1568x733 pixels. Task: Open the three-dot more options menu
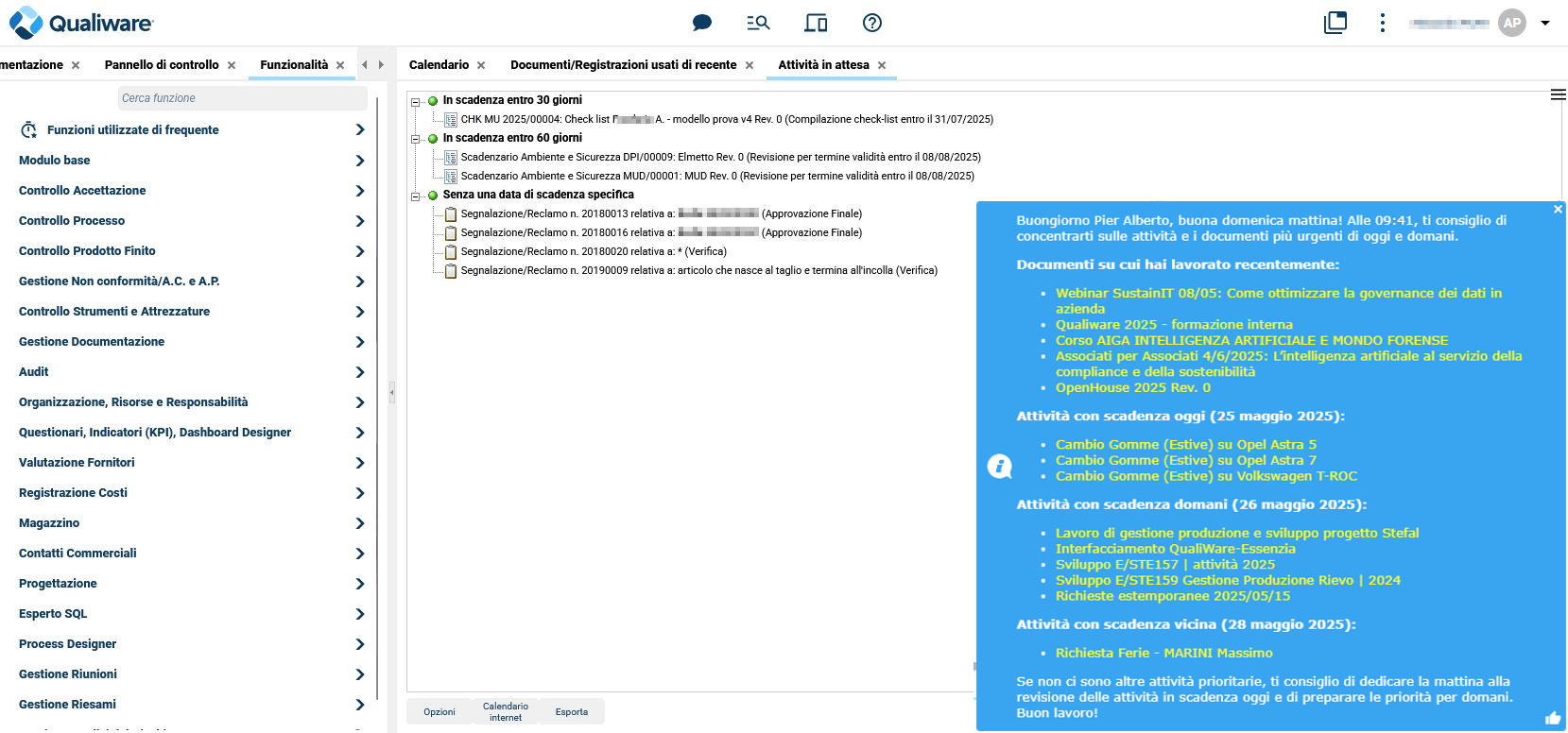click(x=1383, y=23)
